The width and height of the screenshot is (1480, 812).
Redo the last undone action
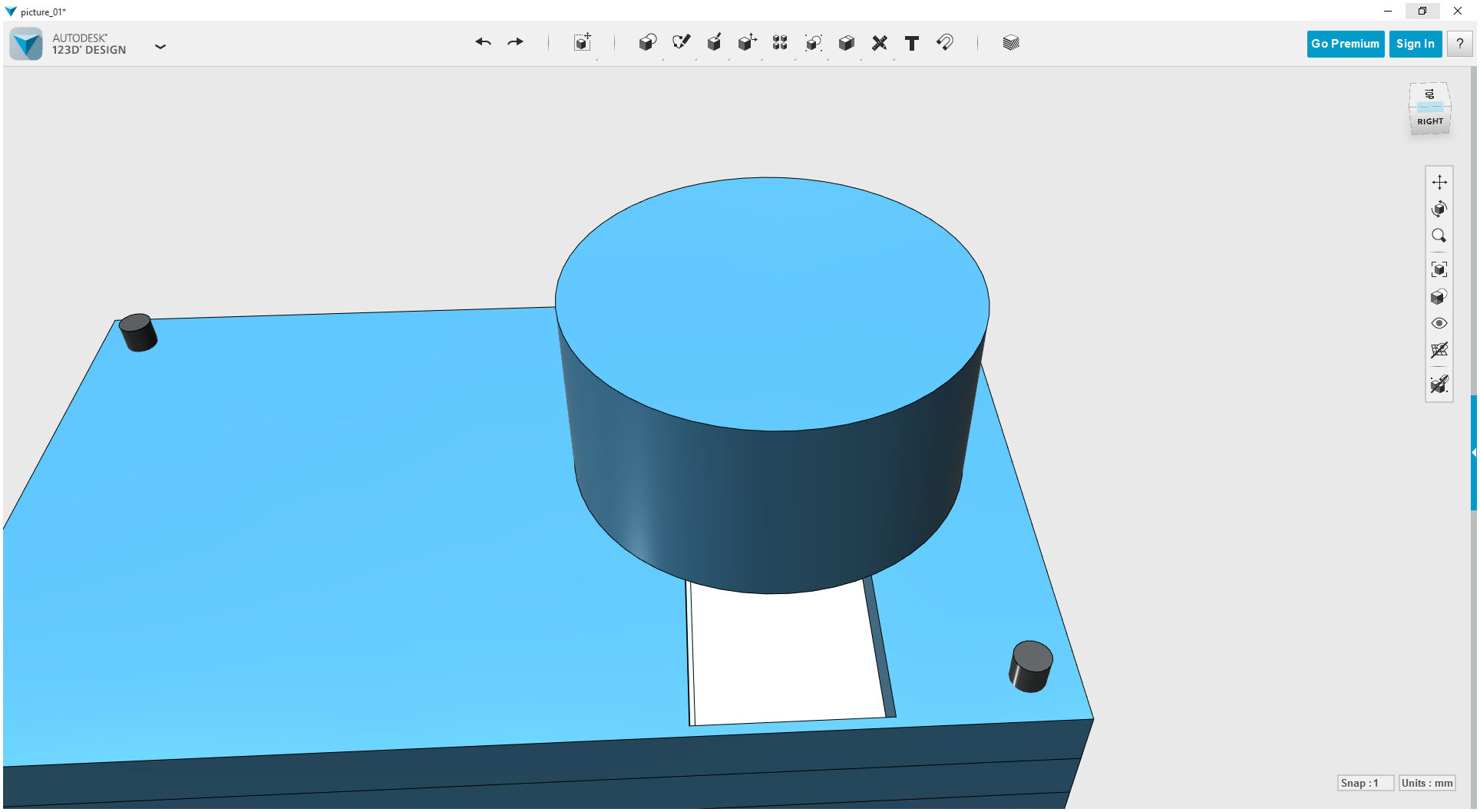point(515,42)
